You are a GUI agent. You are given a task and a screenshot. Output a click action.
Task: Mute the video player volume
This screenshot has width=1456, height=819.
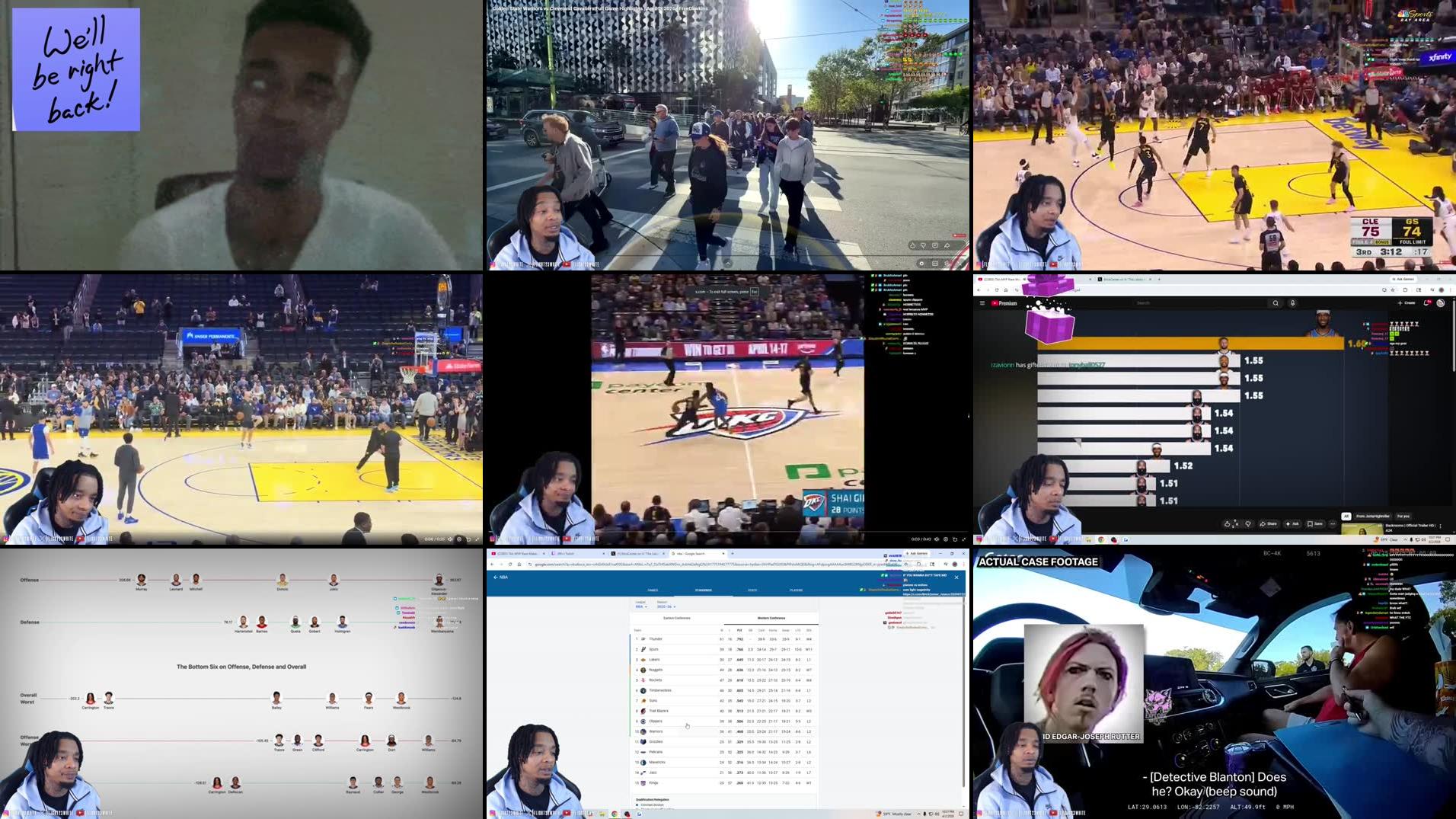[450, 539]
